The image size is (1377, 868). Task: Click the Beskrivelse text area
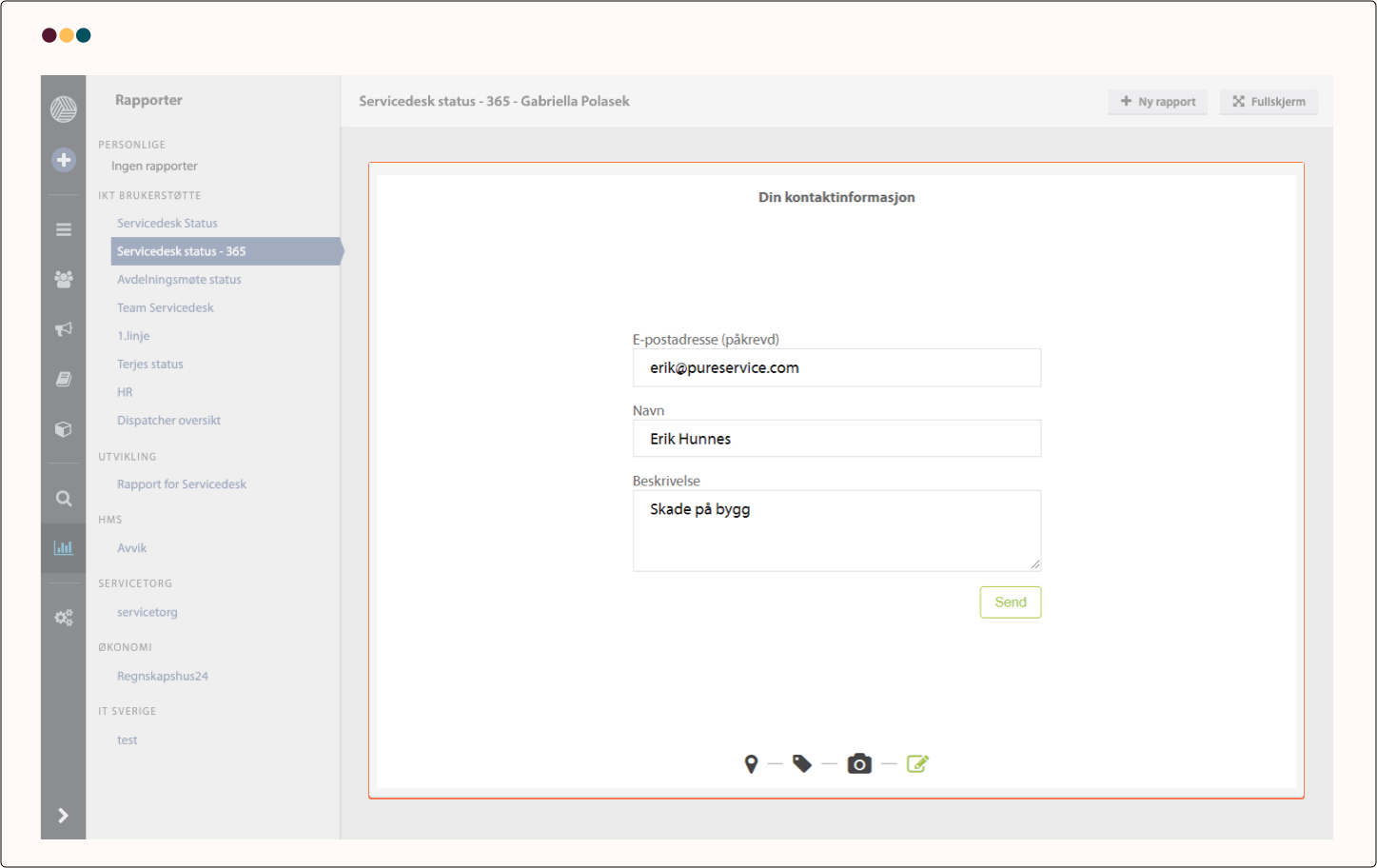(x=836, y=531)
